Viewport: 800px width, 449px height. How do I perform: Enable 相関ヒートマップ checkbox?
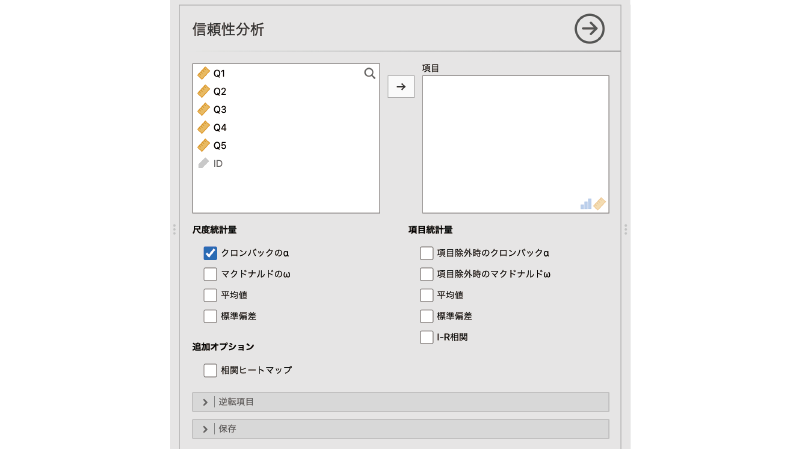pyautogui.click(x=210, y=370)
